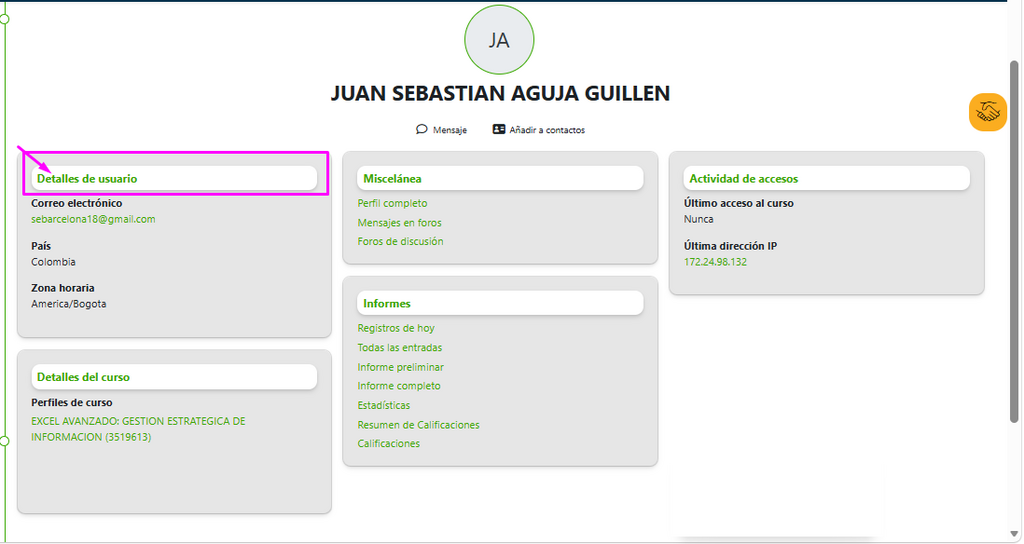Click the orange handshake icon button
Screen dimensions: 1024x544
(987, 112)
